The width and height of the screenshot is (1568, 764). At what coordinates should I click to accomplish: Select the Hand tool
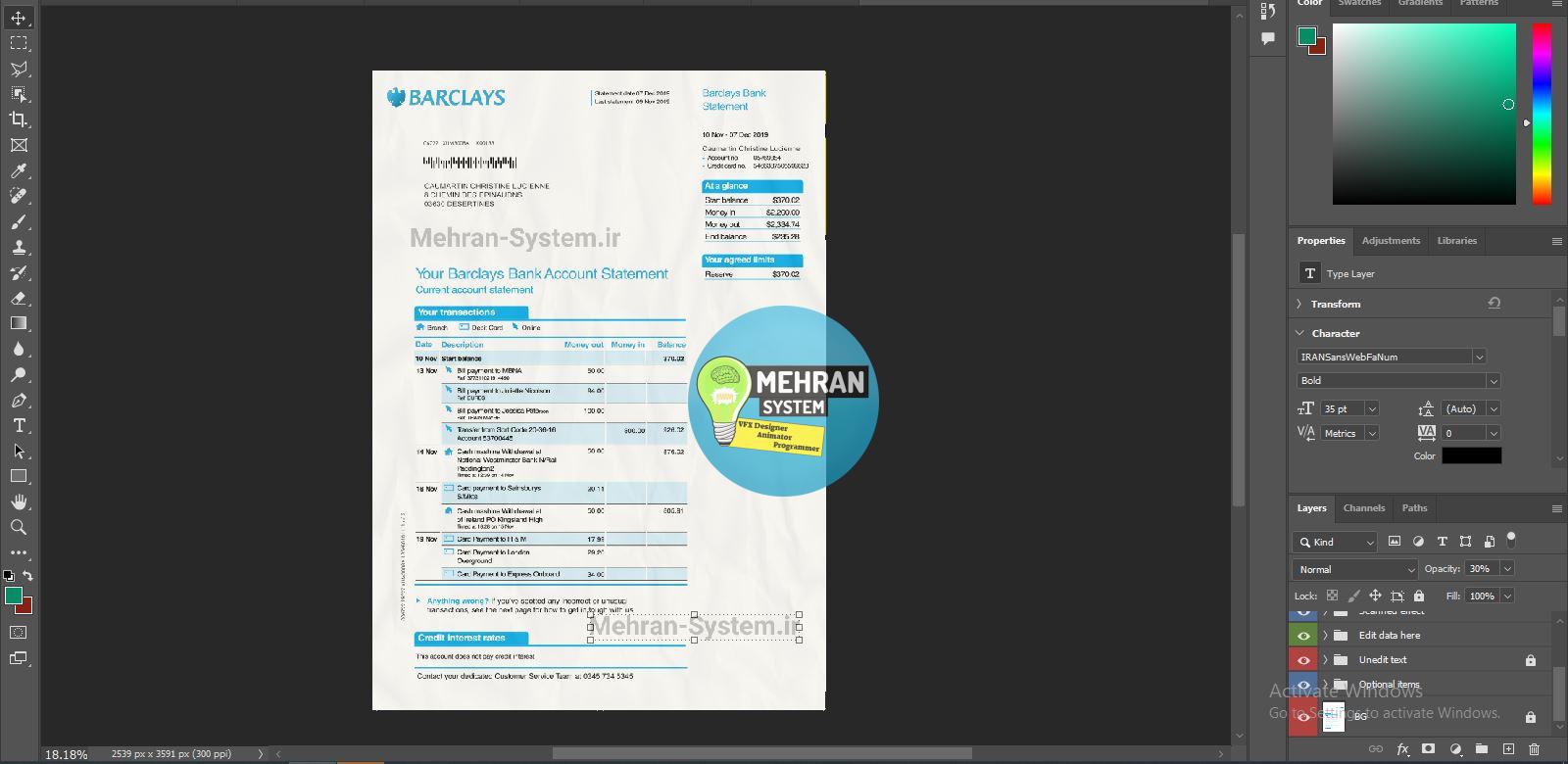click(19, 501)
